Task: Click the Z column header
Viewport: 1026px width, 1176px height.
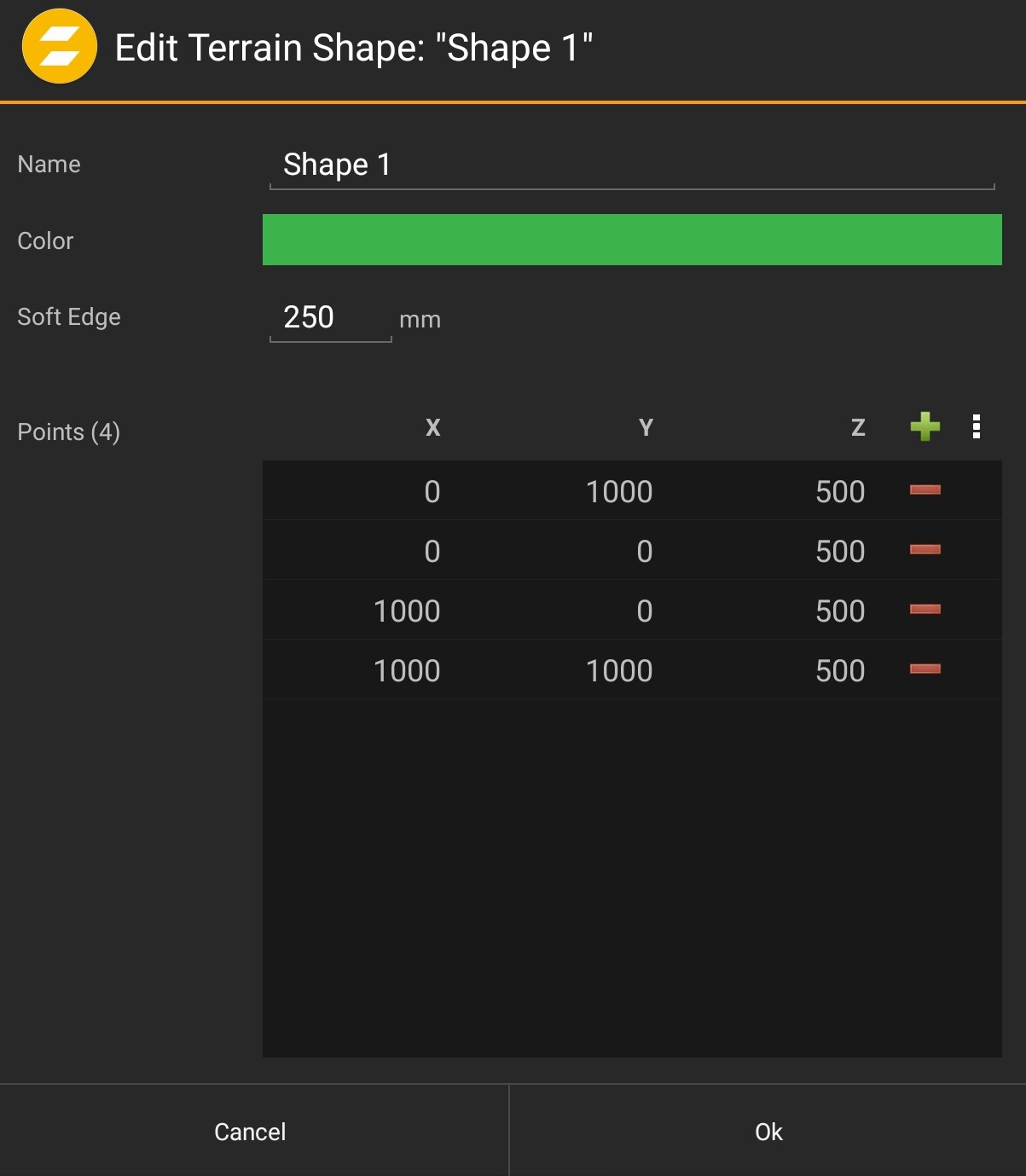Action: tap(858, 427)
